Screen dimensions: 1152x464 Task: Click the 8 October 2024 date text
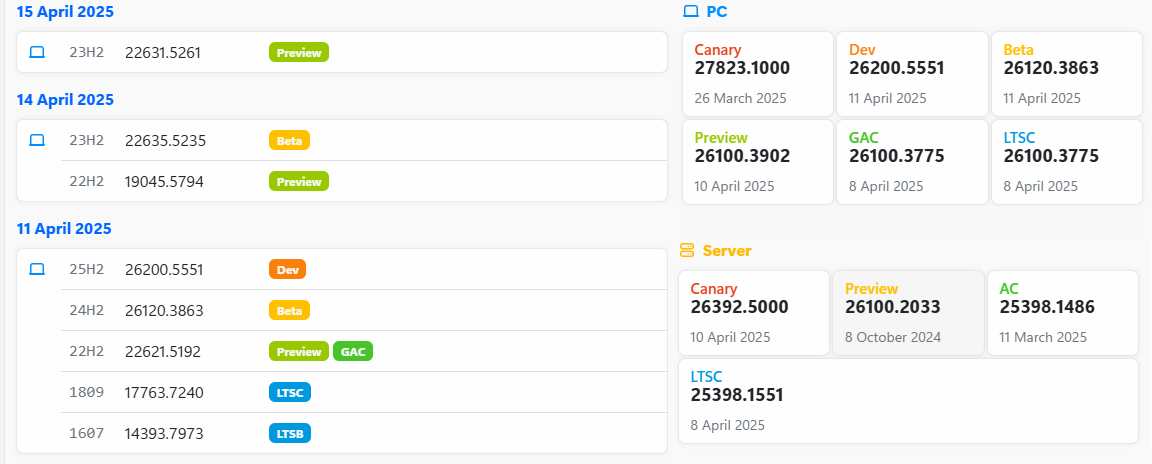point(893,337)
